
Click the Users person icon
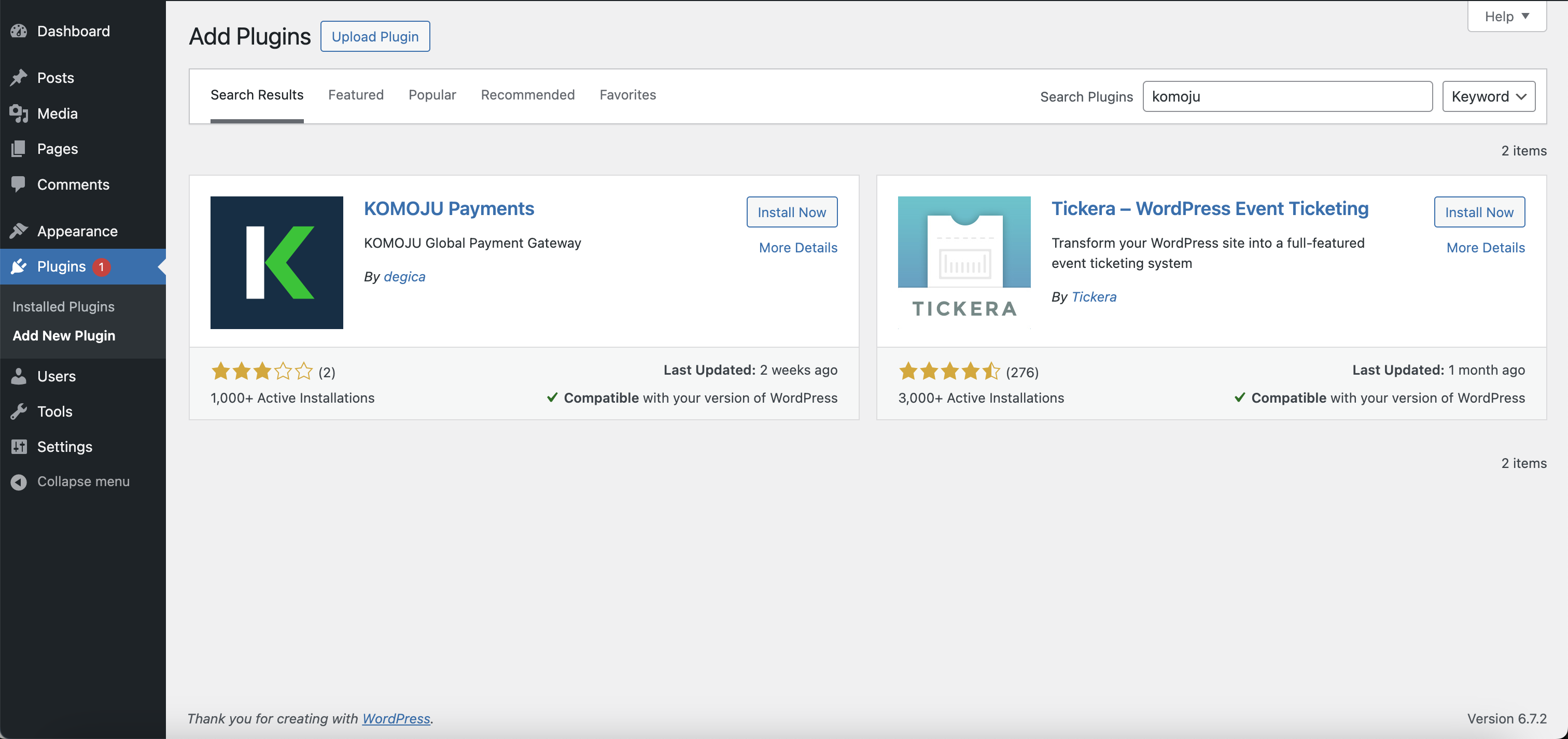19,376
